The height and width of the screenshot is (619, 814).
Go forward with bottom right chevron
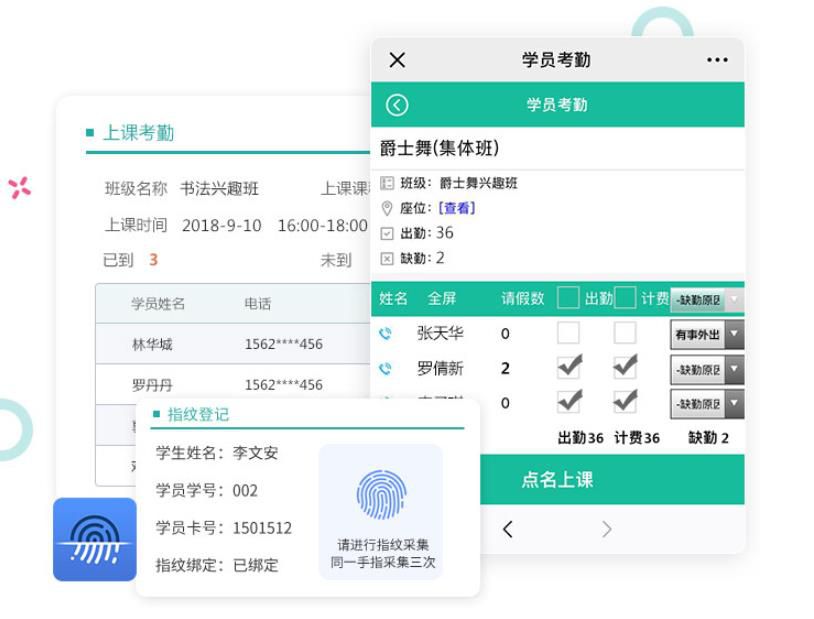point(606,529)
